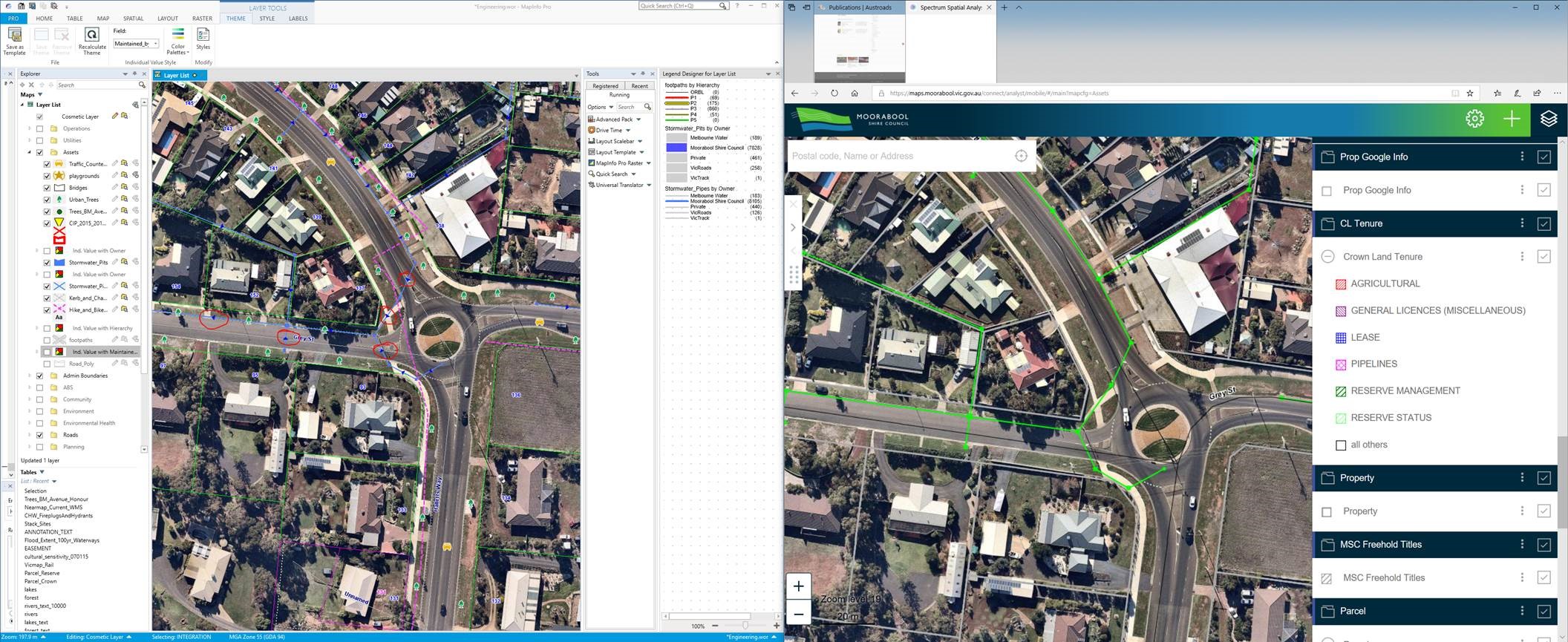Toggle Property group header checkbox
This screenshot has height=642, width=1568.
(1544, 478)
